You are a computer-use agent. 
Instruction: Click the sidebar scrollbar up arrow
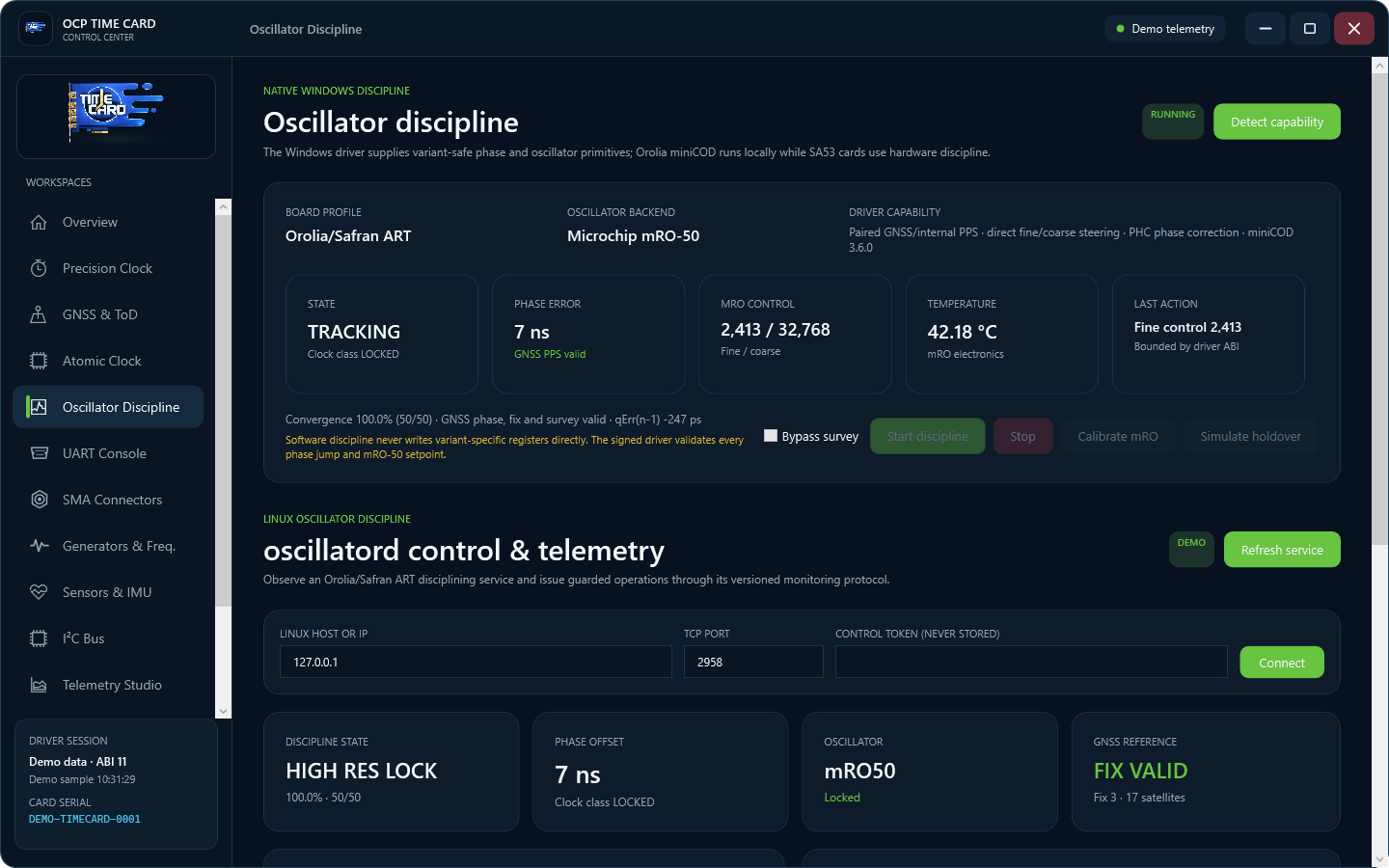coord(224,206)
